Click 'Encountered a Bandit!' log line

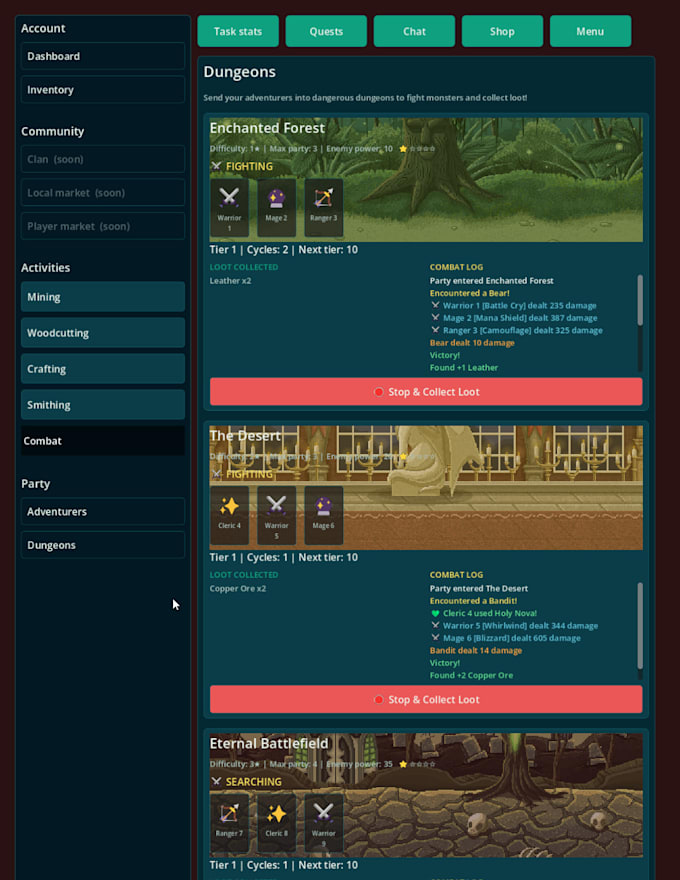click(x=474, y=601)
